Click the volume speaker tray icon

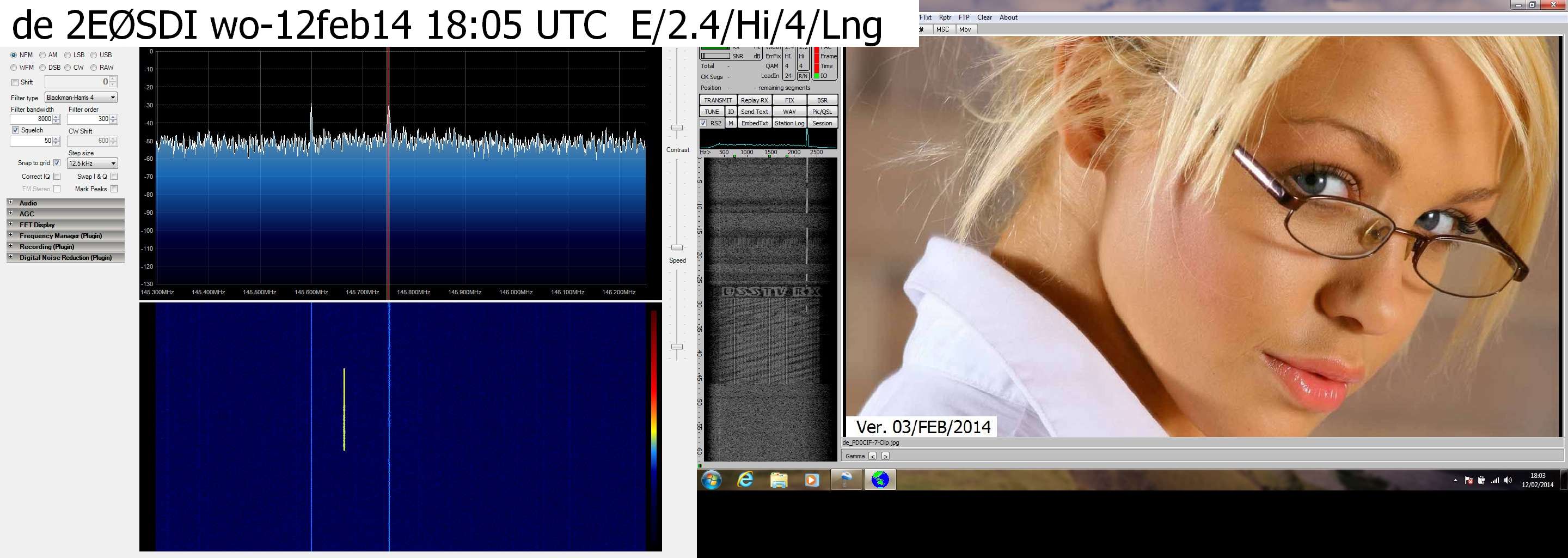pyautogui.click(x=1508, y=480)
